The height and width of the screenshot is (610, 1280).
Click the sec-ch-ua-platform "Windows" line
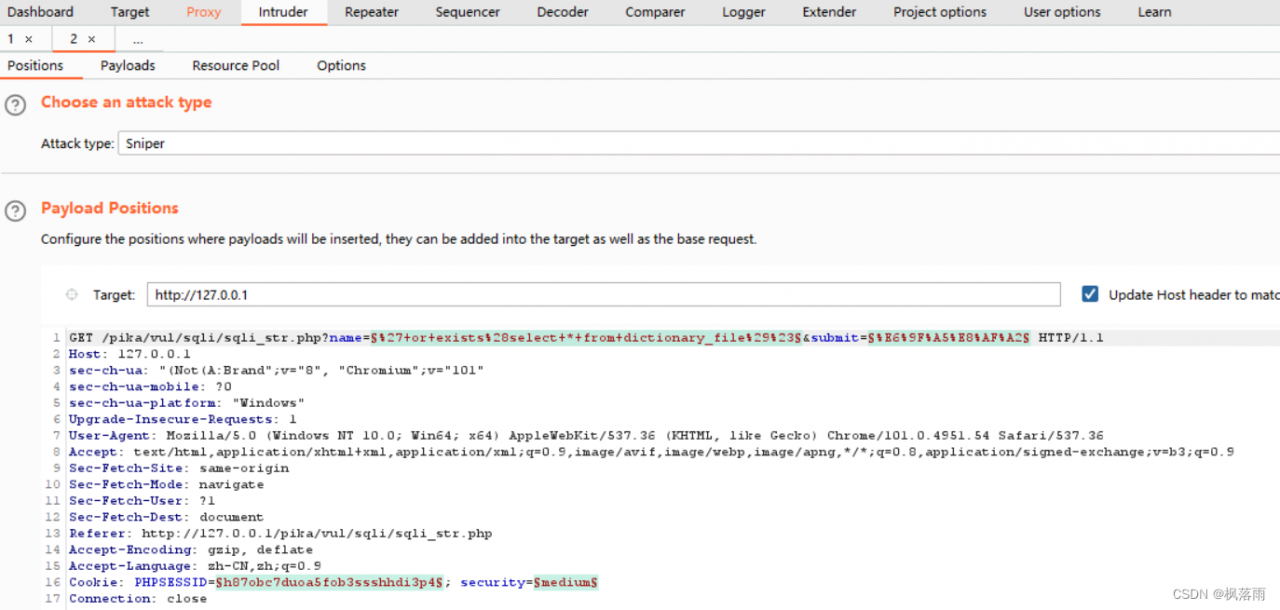(x=186, y=403)
